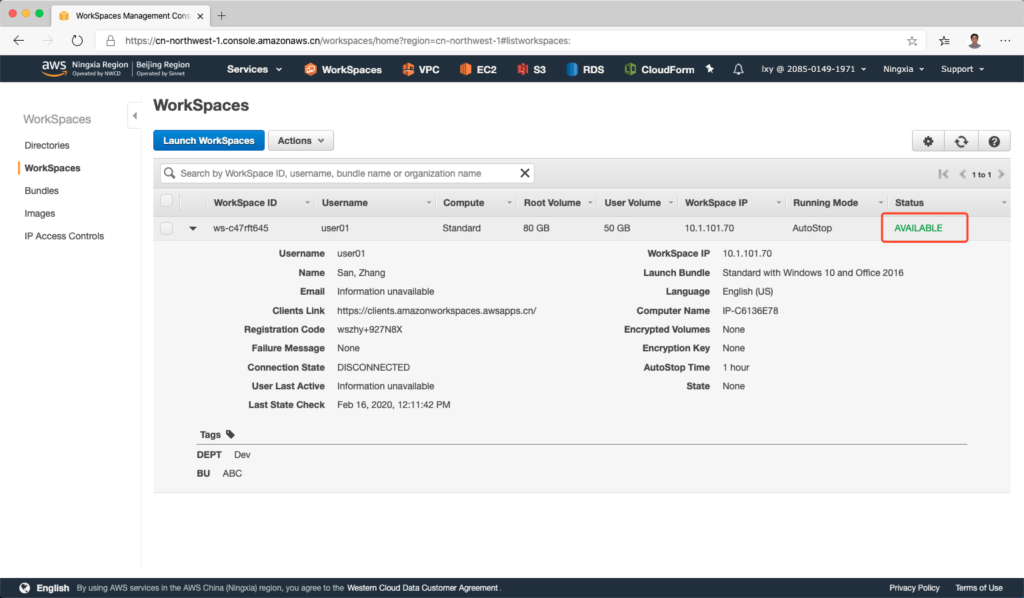Click the notifications bell icon
The width and height of the screenshot is (1024, 598).
click(738, 69)
